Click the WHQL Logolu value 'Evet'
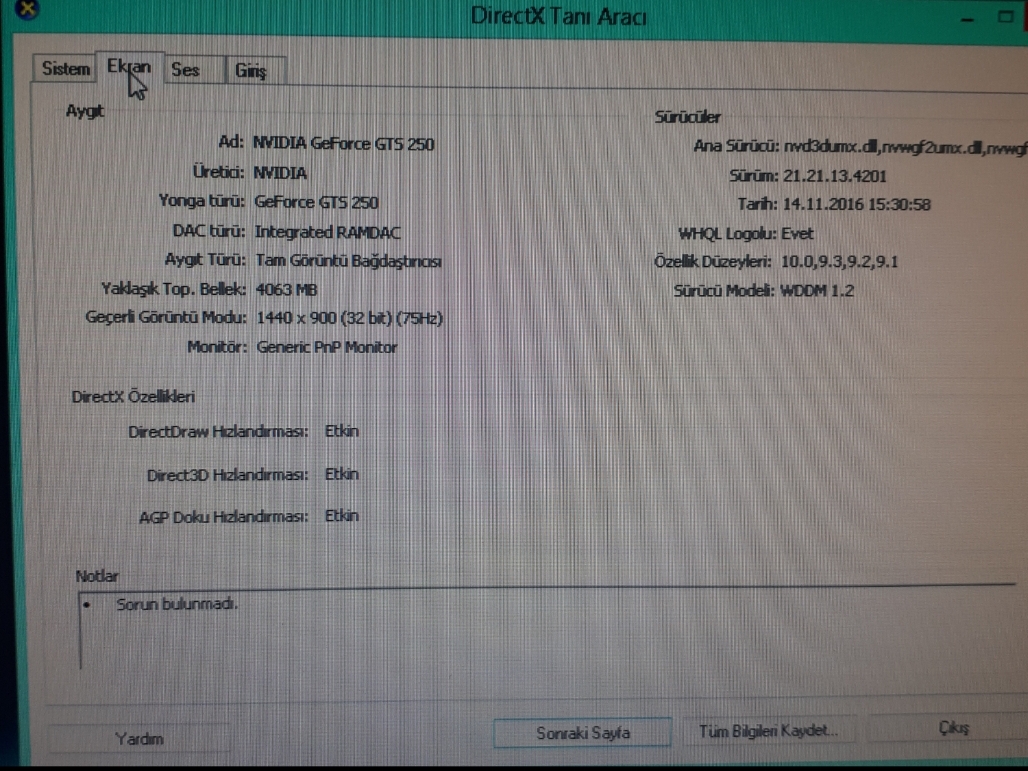Viewport: 1028px width, 771px height. [797, 234]
